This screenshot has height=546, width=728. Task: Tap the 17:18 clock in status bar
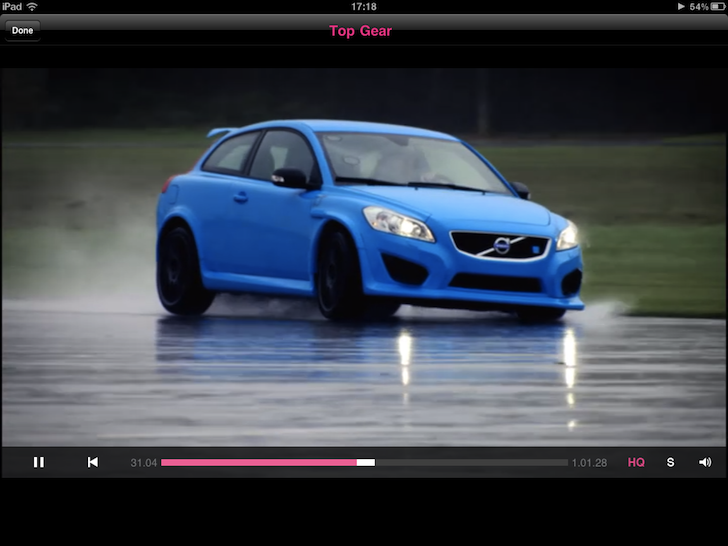coord(364,6)
